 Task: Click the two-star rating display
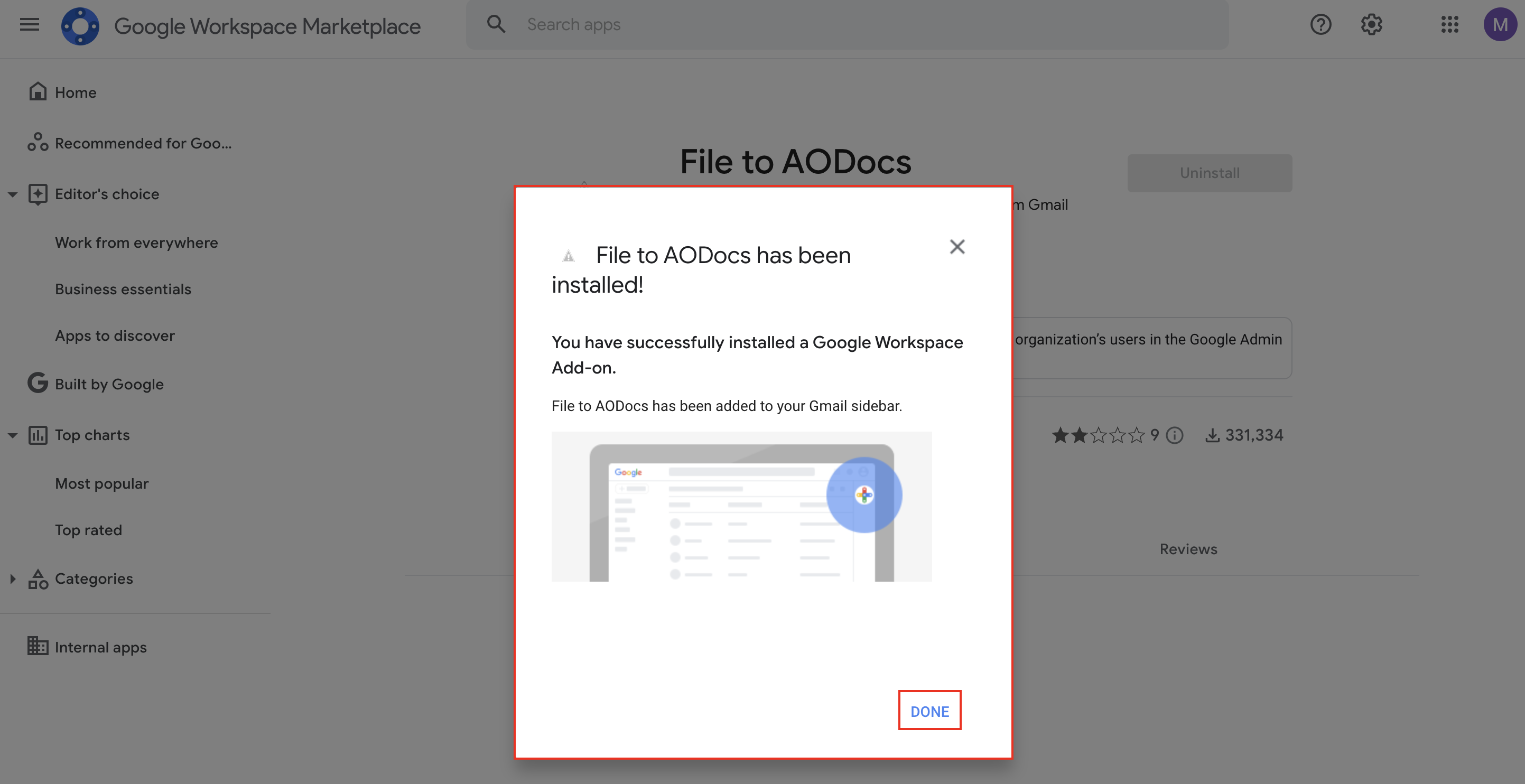[x=1098, y=435]
